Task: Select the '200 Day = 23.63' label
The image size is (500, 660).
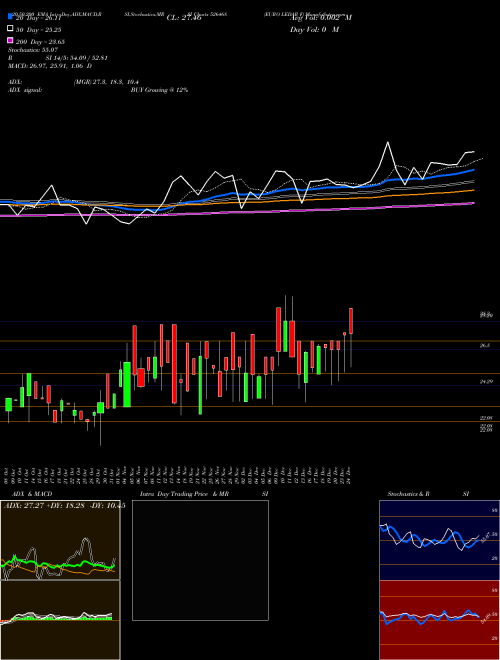Action: [40, 42]
